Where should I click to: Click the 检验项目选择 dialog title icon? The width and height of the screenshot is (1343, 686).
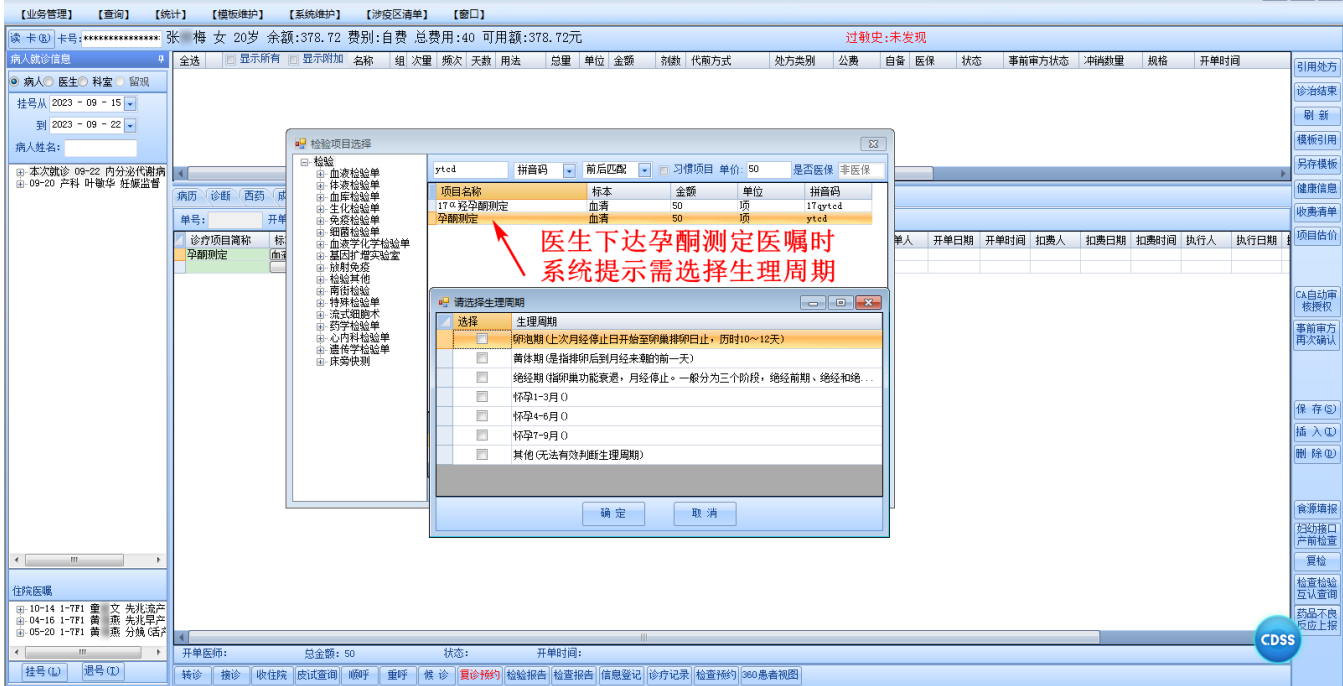[300, 144]
